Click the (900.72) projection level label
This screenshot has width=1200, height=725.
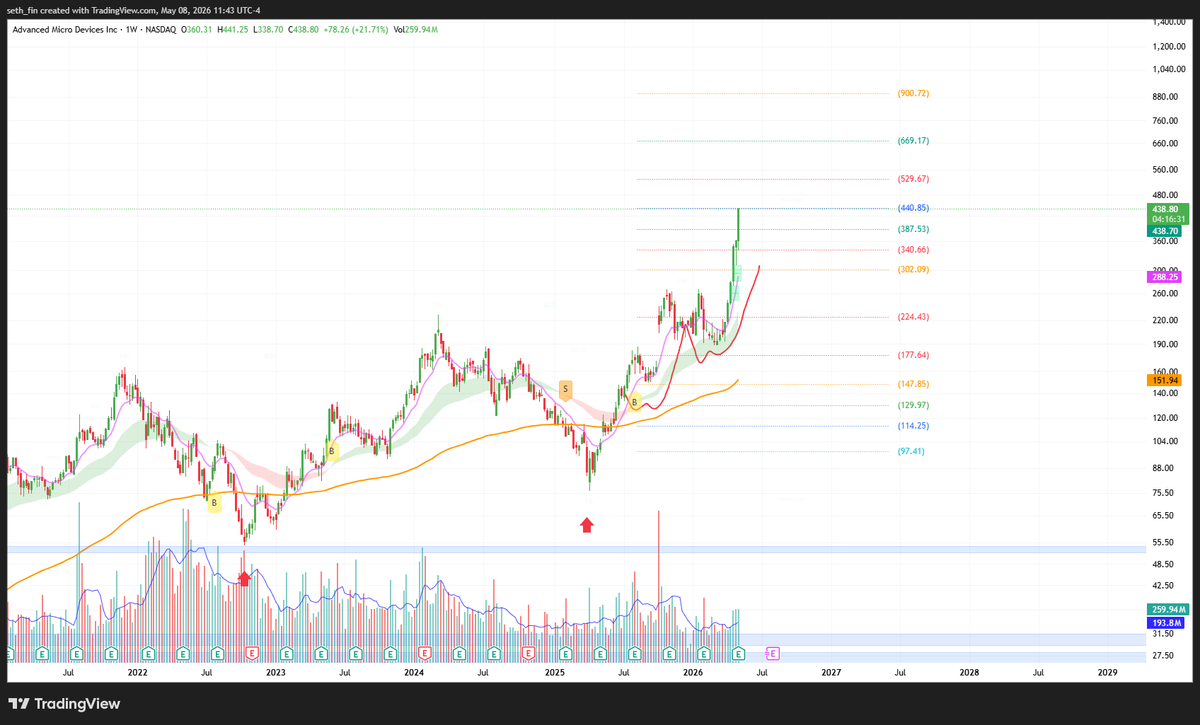tap(914, 93)
